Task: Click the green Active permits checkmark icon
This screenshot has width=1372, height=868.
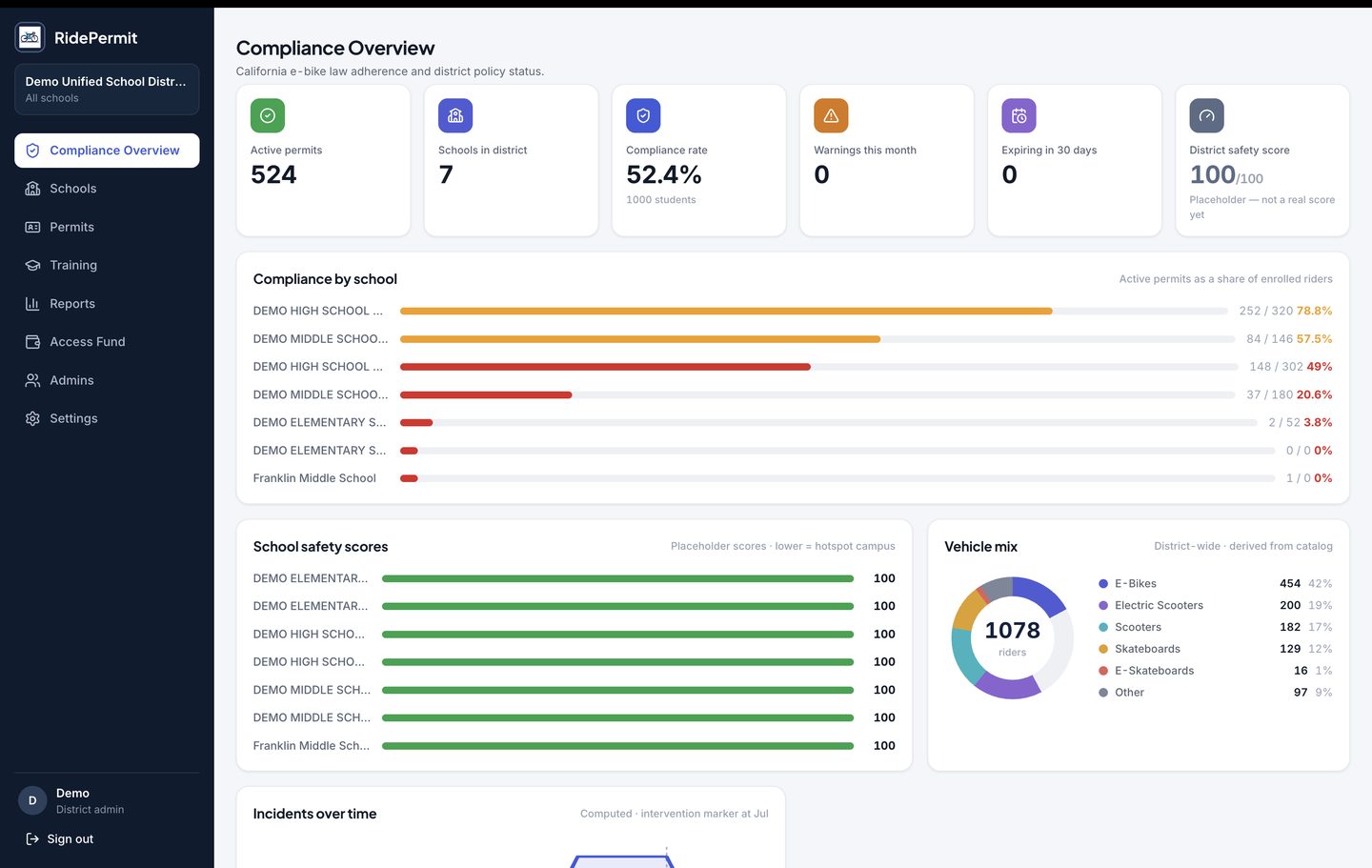Action: click(268, 115)
